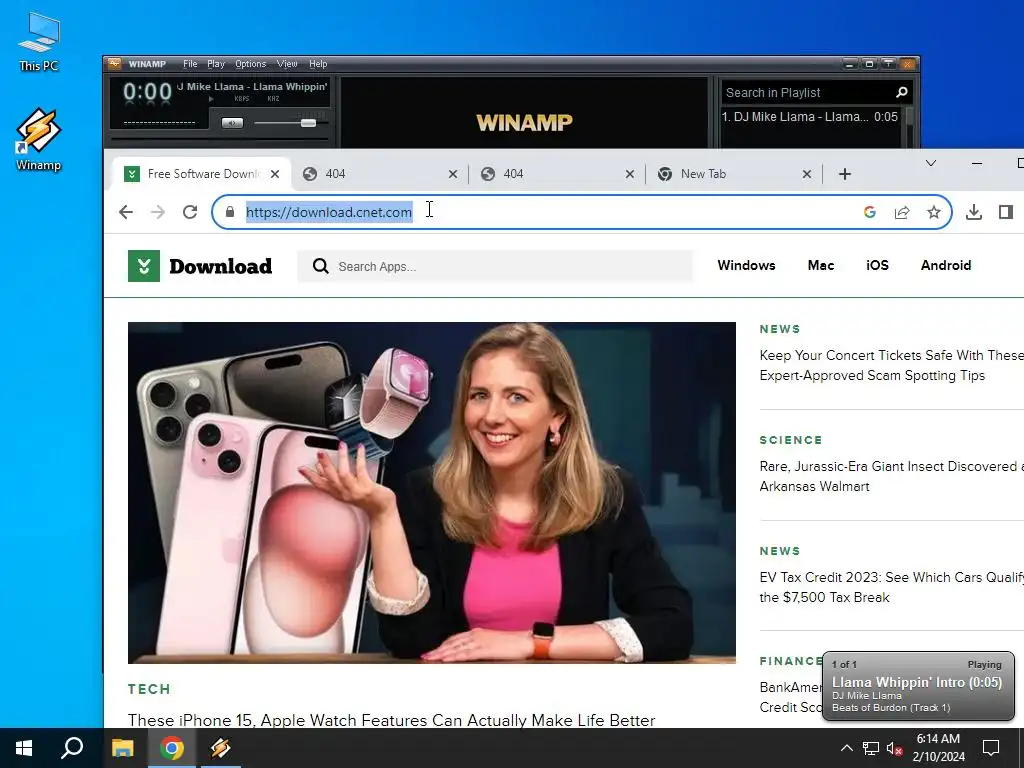Open File Explorer from the taskbar
Viewport: 1024px width, 768px height.
point(123,748)
